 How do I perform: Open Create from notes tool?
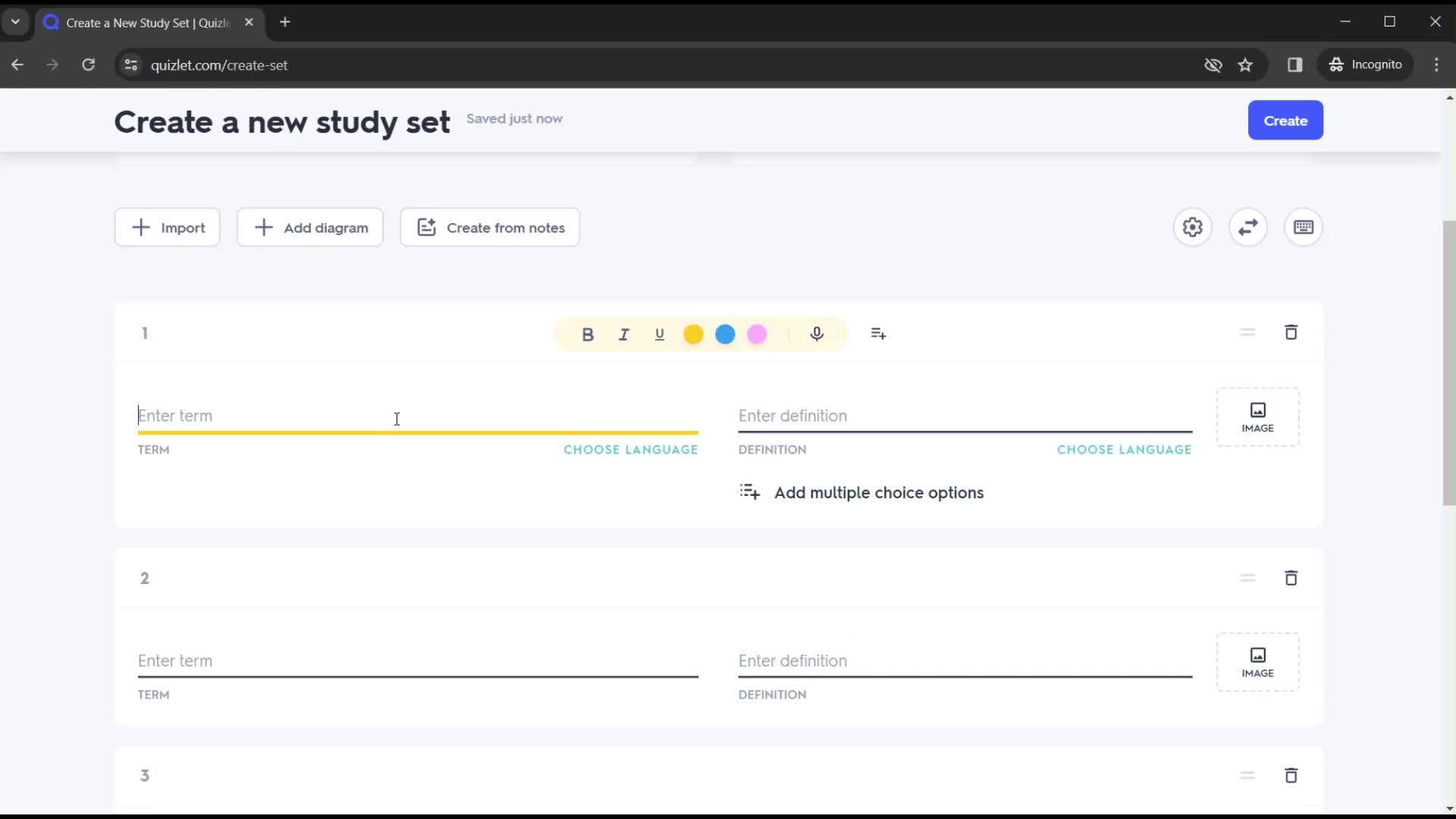click(491, 228)
